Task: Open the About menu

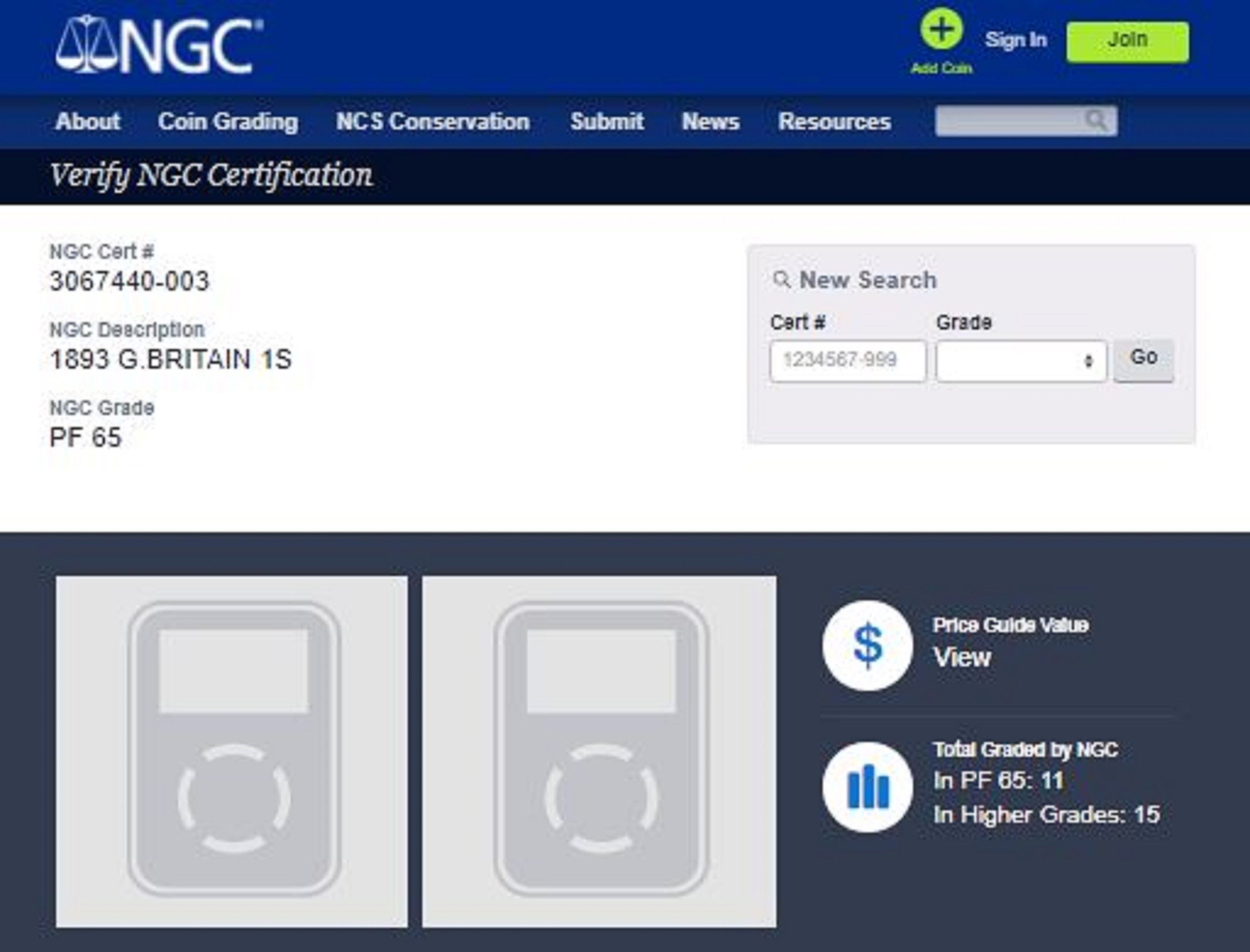Action: click(x=88, y=122)
